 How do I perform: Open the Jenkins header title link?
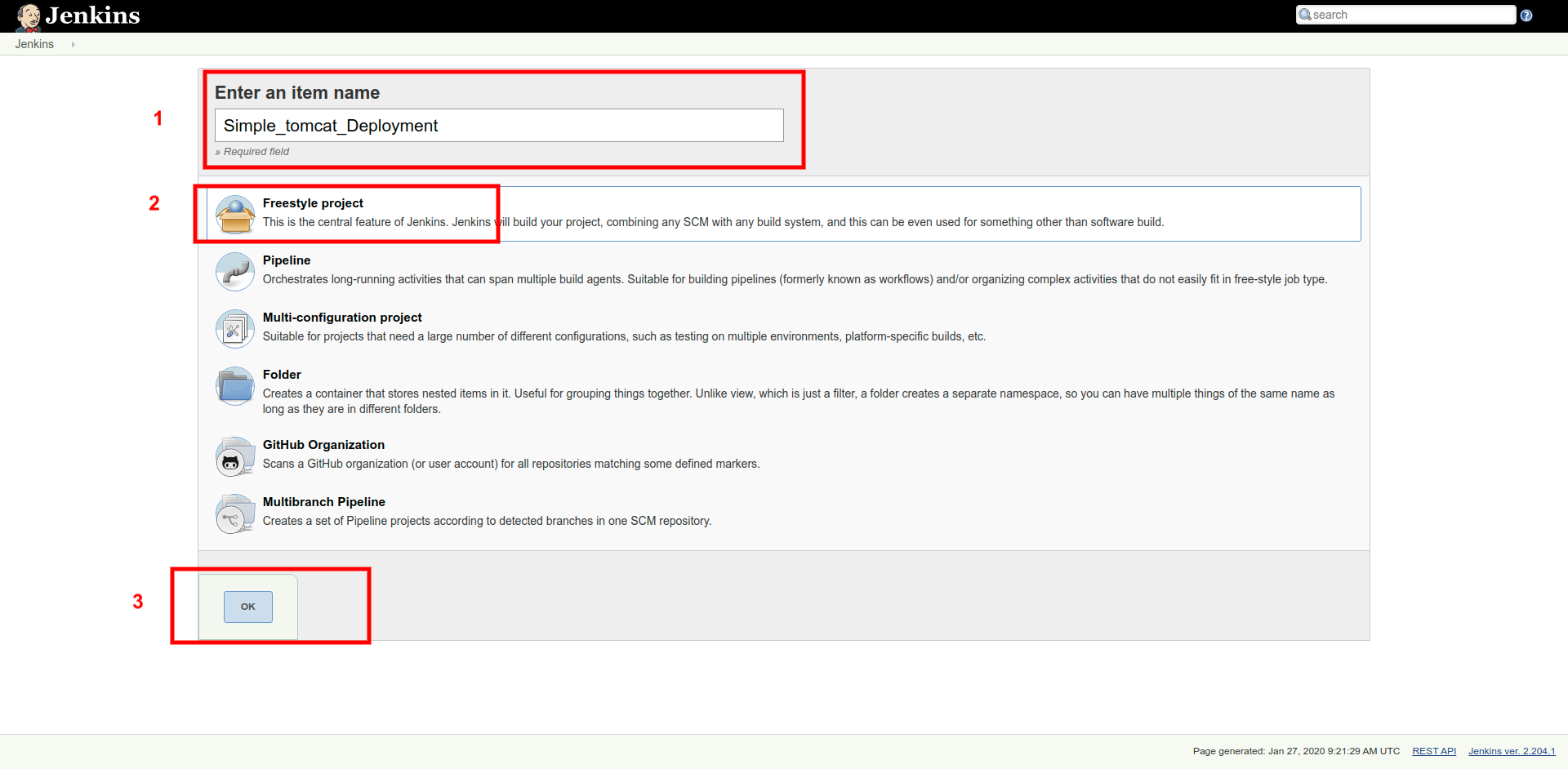(x=92, y=16)
